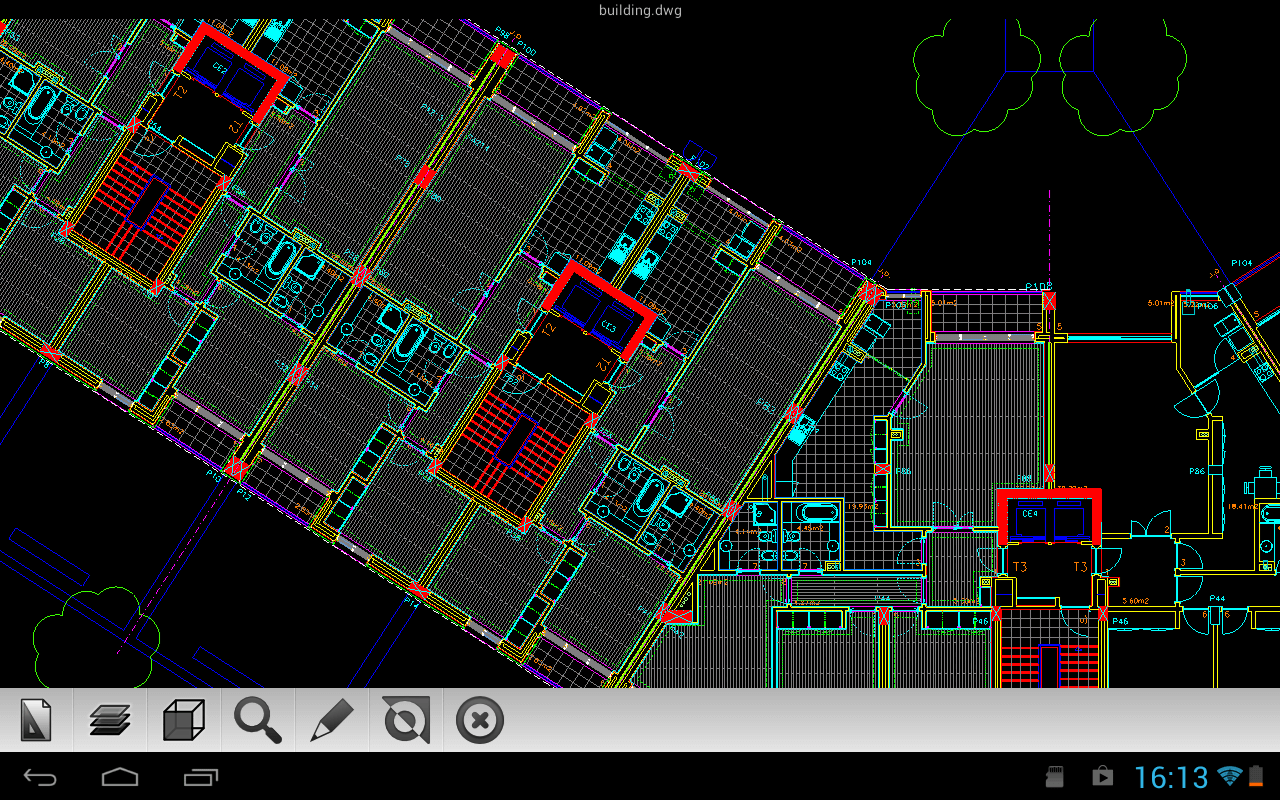Tap the Android Back arrow
The height and width of the screenshot is (800, 1280).
tap(41, 777)
